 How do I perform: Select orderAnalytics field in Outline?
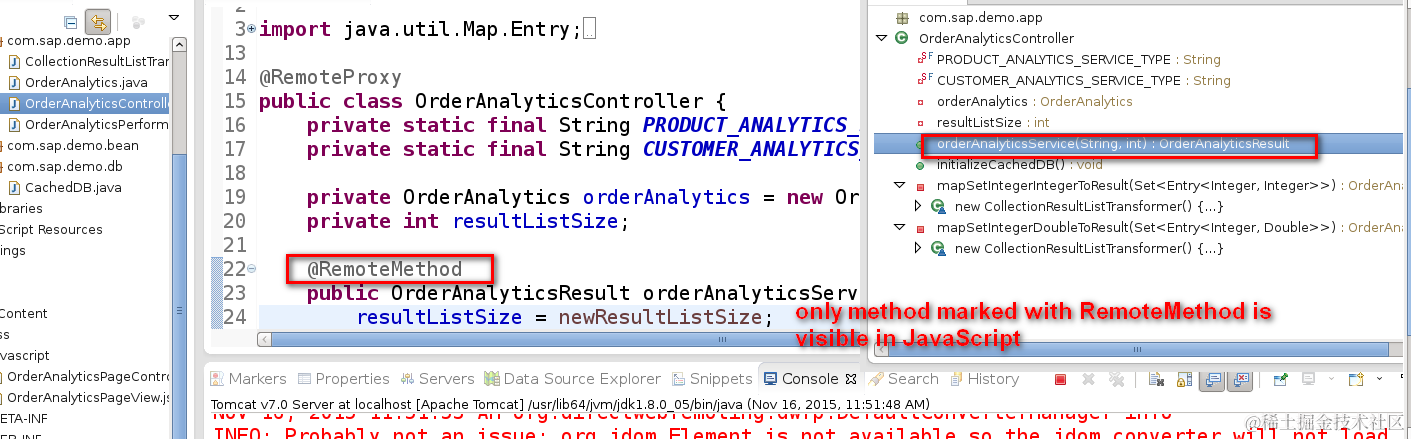click(x=1024, y=101)
